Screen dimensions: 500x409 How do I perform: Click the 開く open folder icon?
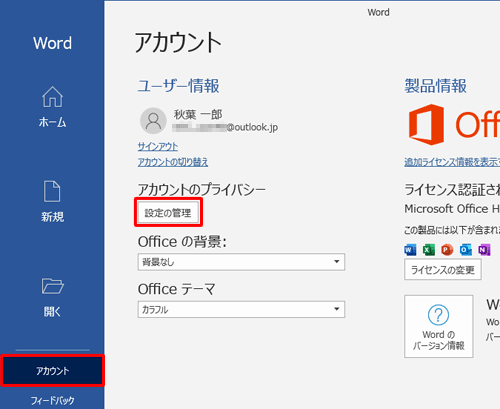pos(53,286)
